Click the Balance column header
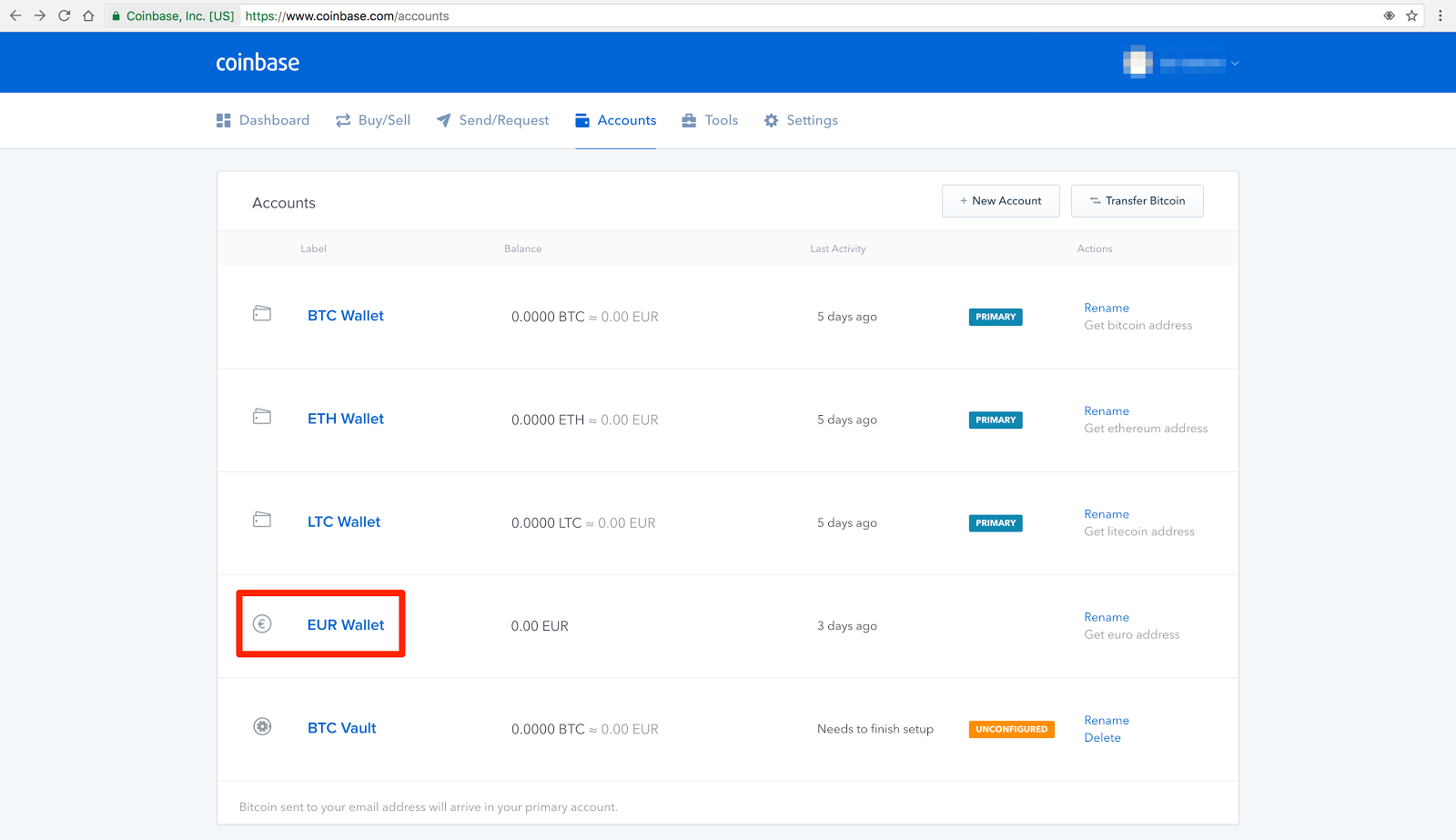Image resolution: width=1456 pixels, height=840 pixels. 523,248
